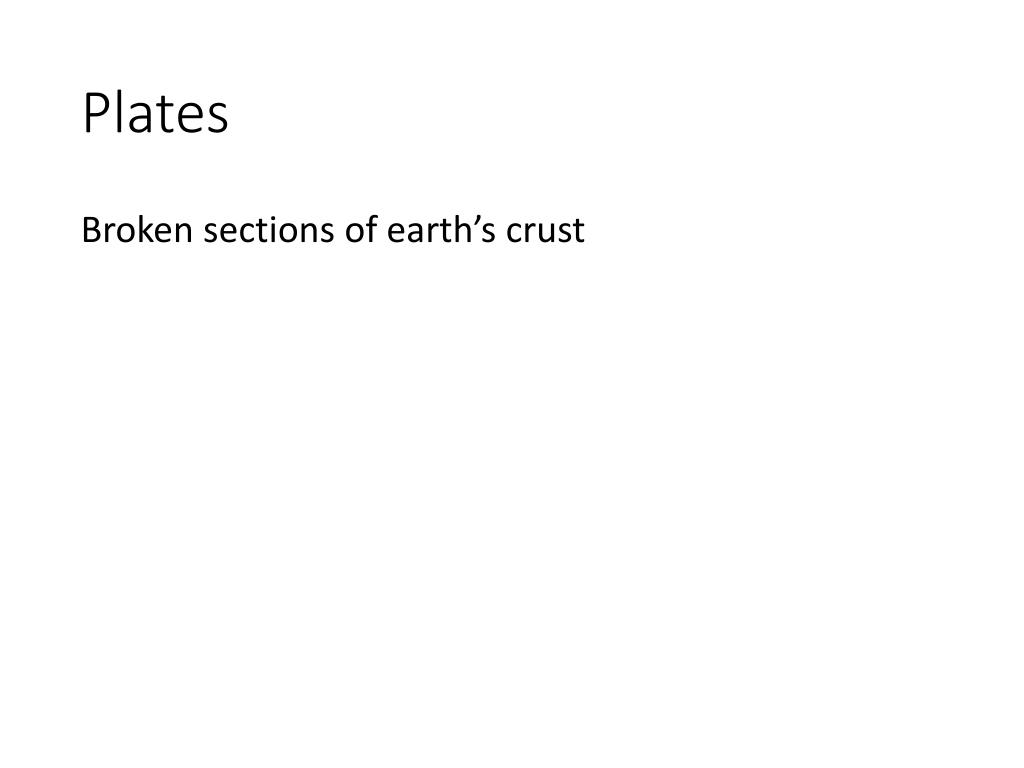The height and width of the screenshot is (768, 1024).
Task: Click the space between "of" and "earth's"
Action: tap(383, 230)
